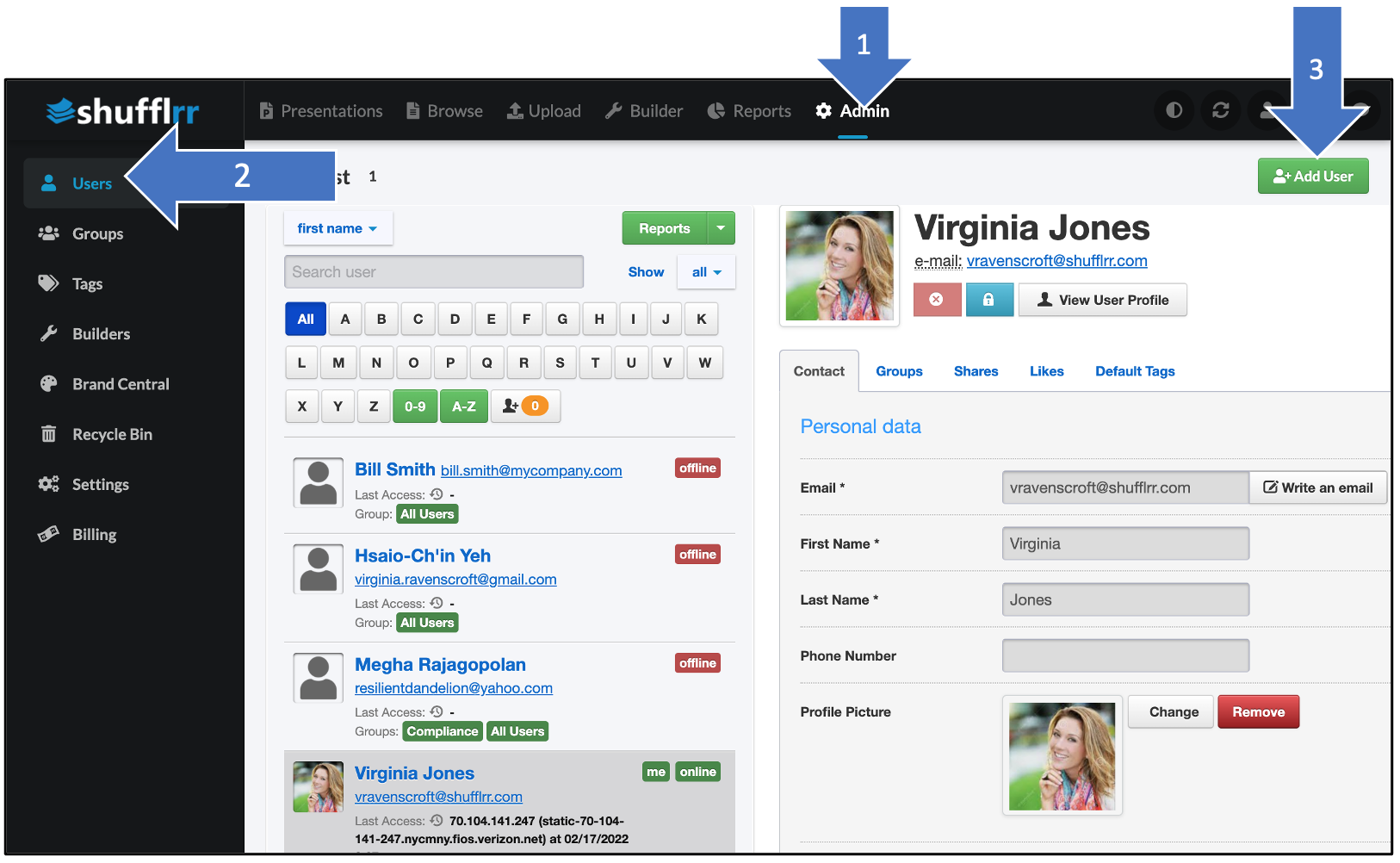
Task: Open the Show all filter dropdown
Action: [x=706, y=272]
